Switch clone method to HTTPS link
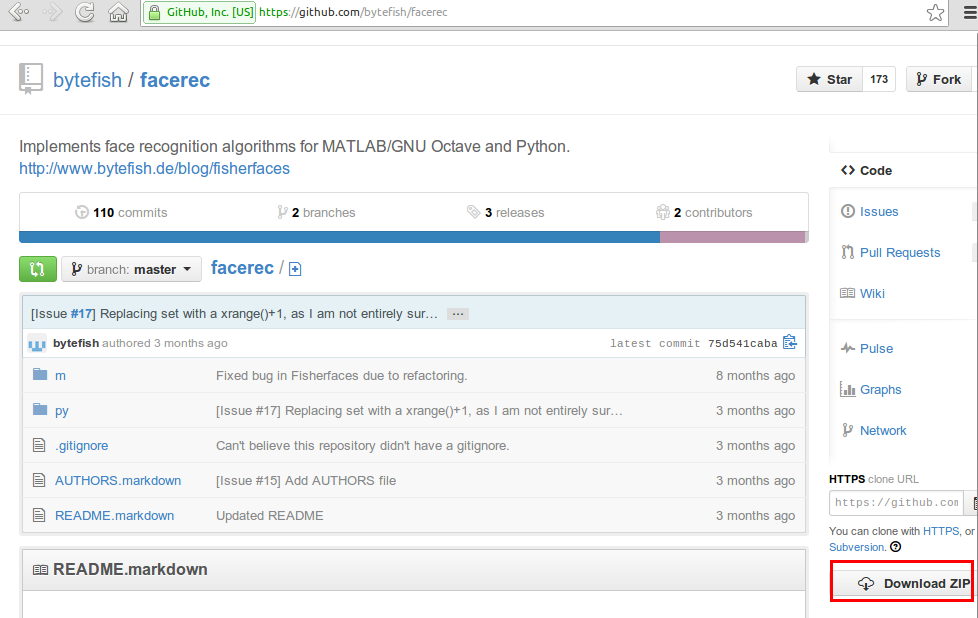This screenshot has height=618, width=978. point(941,531)
